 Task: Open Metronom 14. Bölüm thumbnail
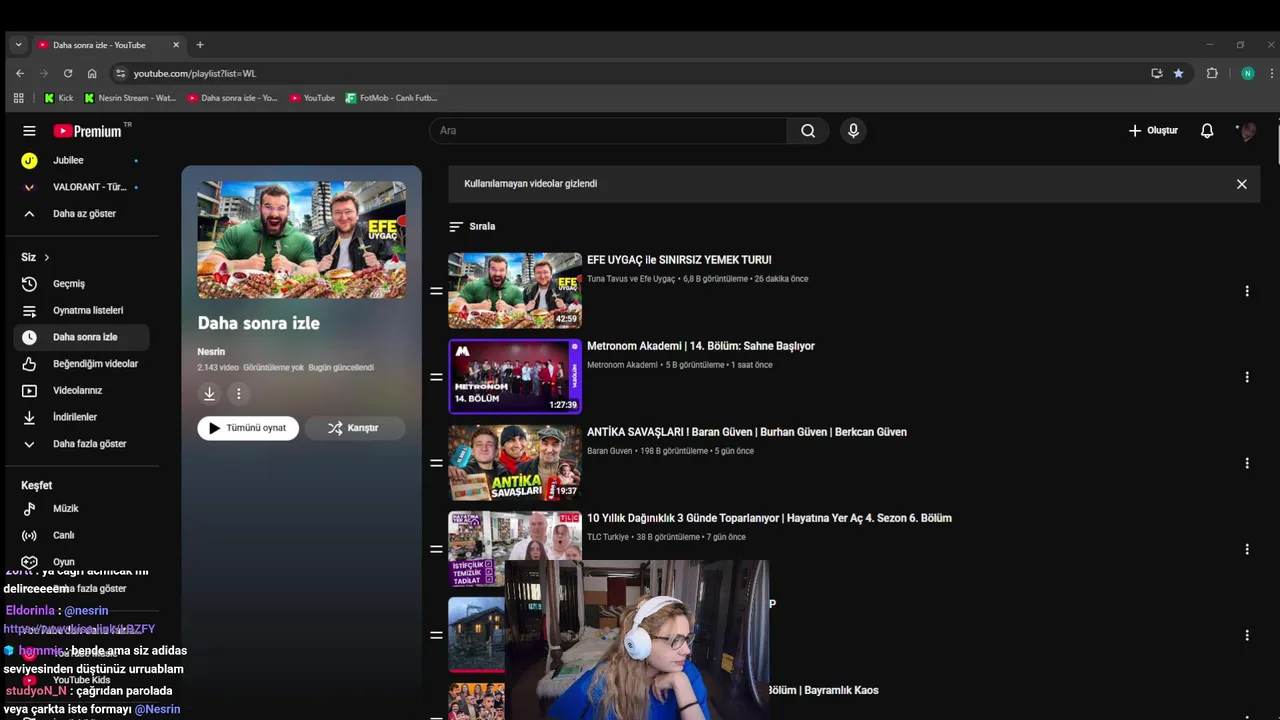tap(515, 377)
